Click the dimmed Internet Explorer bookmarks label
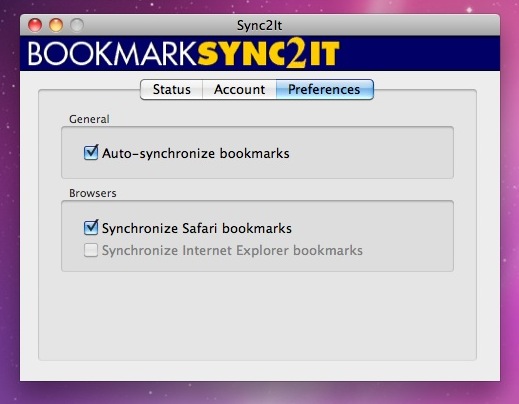Viewport: 519px width, 404px height. tap(232, 250)
